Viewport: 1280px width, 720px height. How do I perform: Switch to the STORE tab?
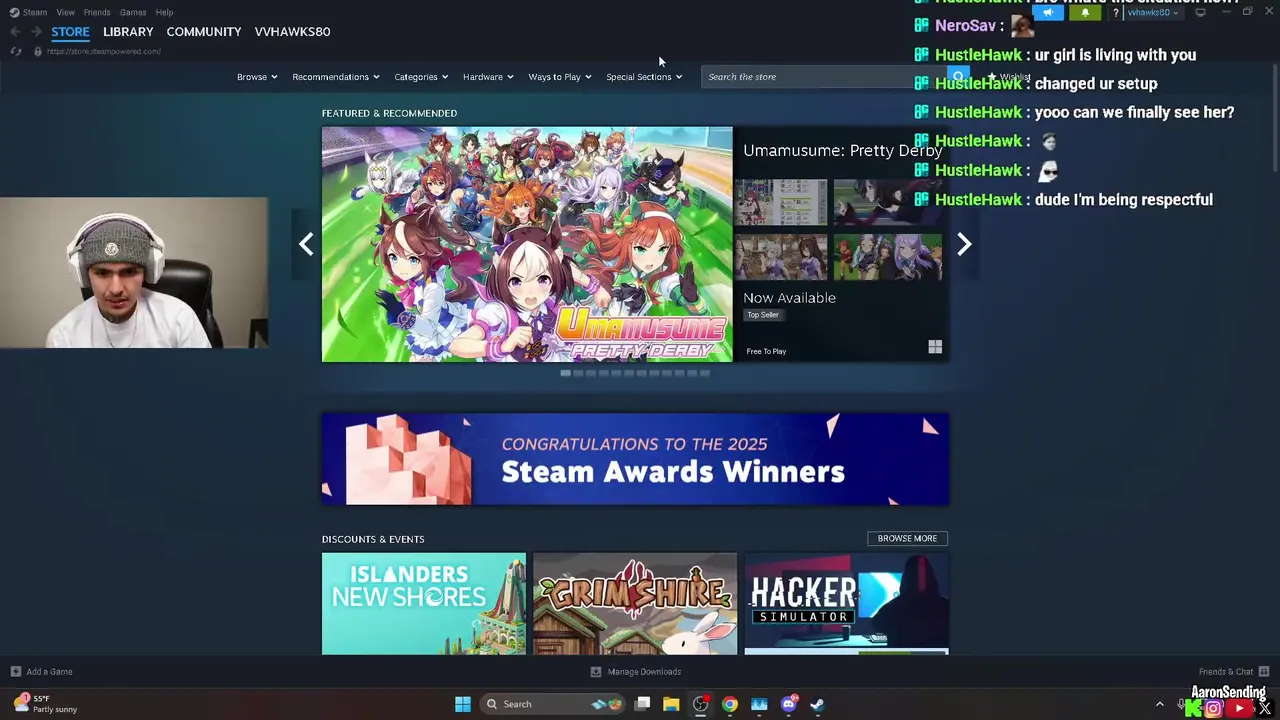pos(70,32)
